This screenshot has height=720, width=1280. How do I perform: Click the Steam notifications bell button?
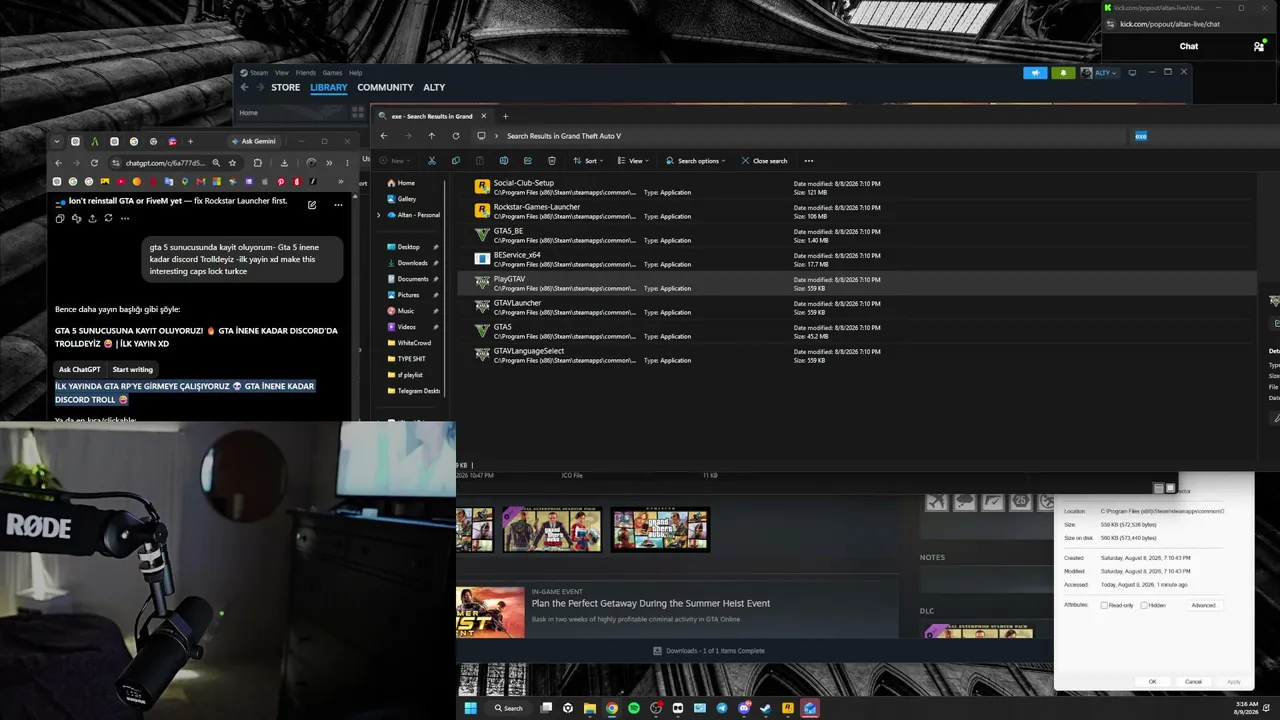1063,73
